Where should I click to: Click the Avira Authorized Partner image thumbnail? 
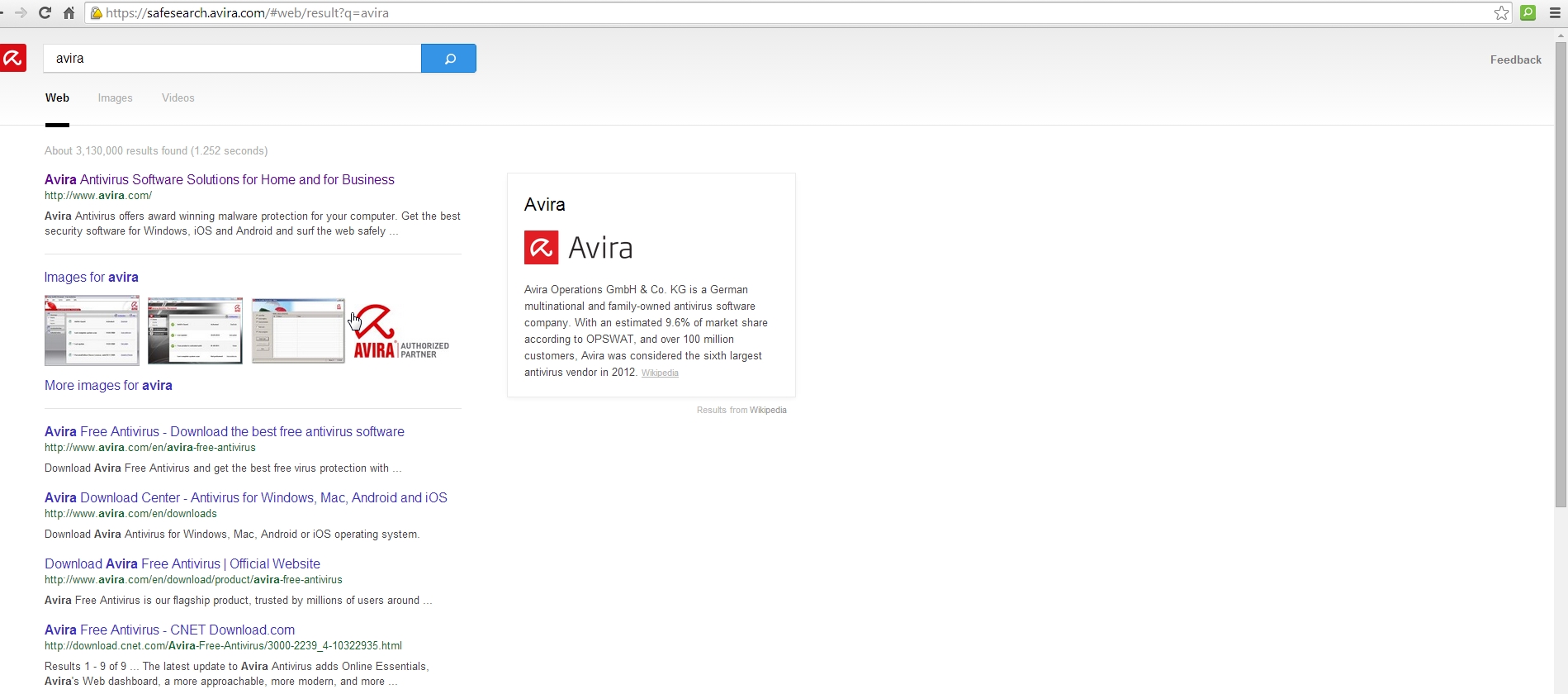click(x=401, y=331)
